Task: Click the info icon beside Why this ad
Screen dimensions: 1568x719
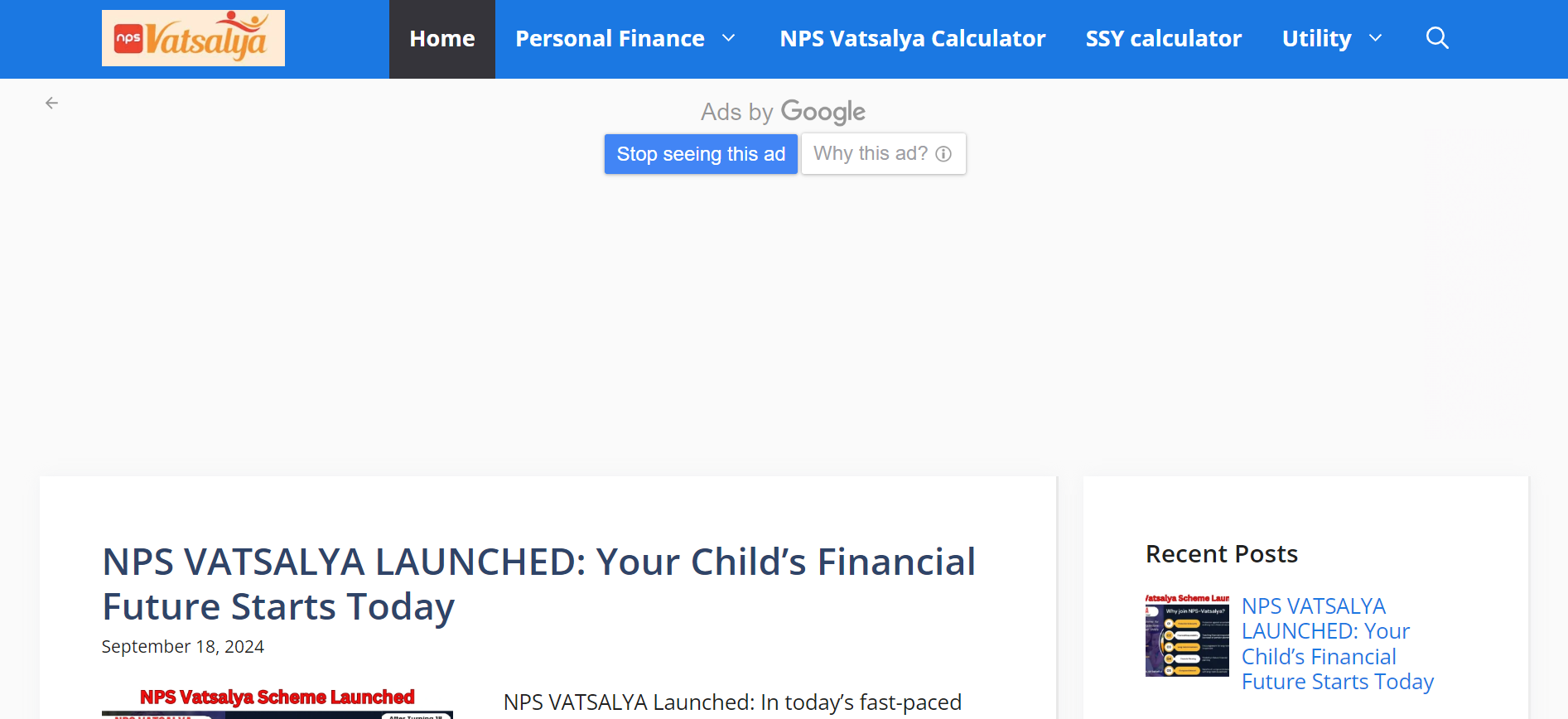Action: [x=943, y=153]
